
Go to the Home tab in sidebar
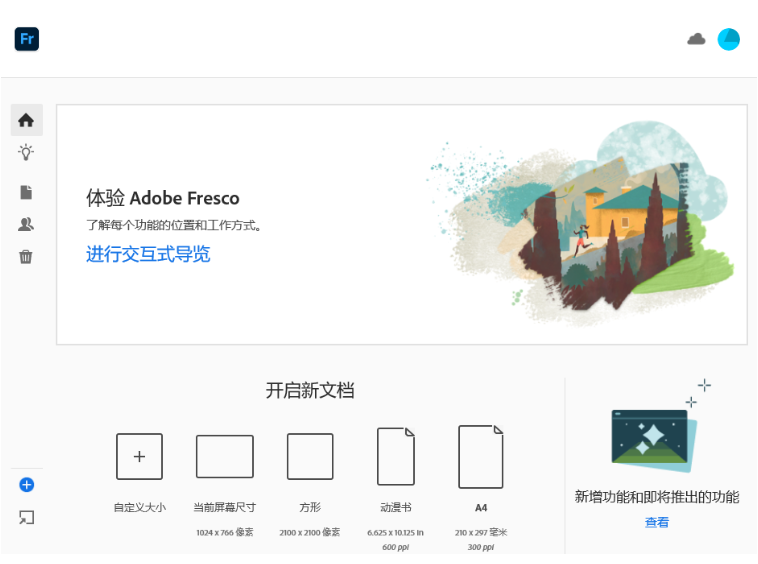click(x=27, y=120)
